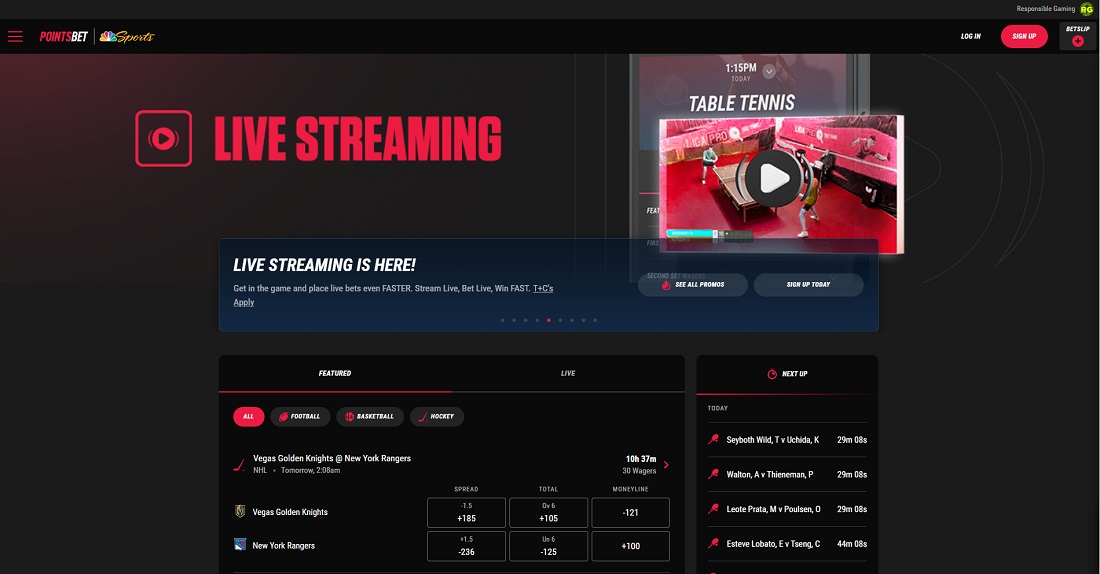Click the Basketball filter icon

pyautogui.click(x=349, y=417)
